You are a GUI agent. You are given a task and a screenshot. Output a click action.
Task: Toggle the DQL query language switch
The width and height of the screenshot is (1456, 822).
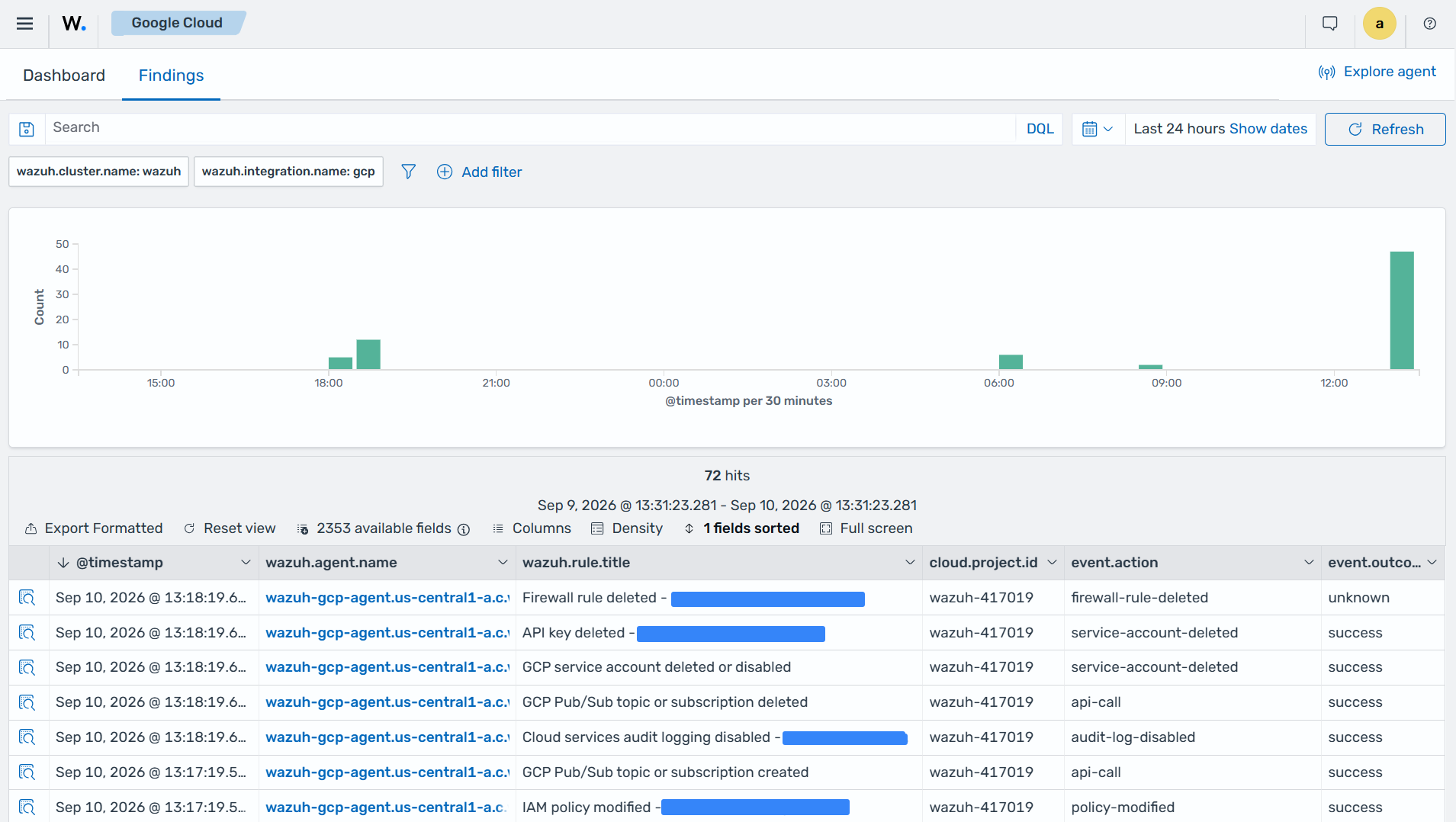click(x=1040, y=129)
